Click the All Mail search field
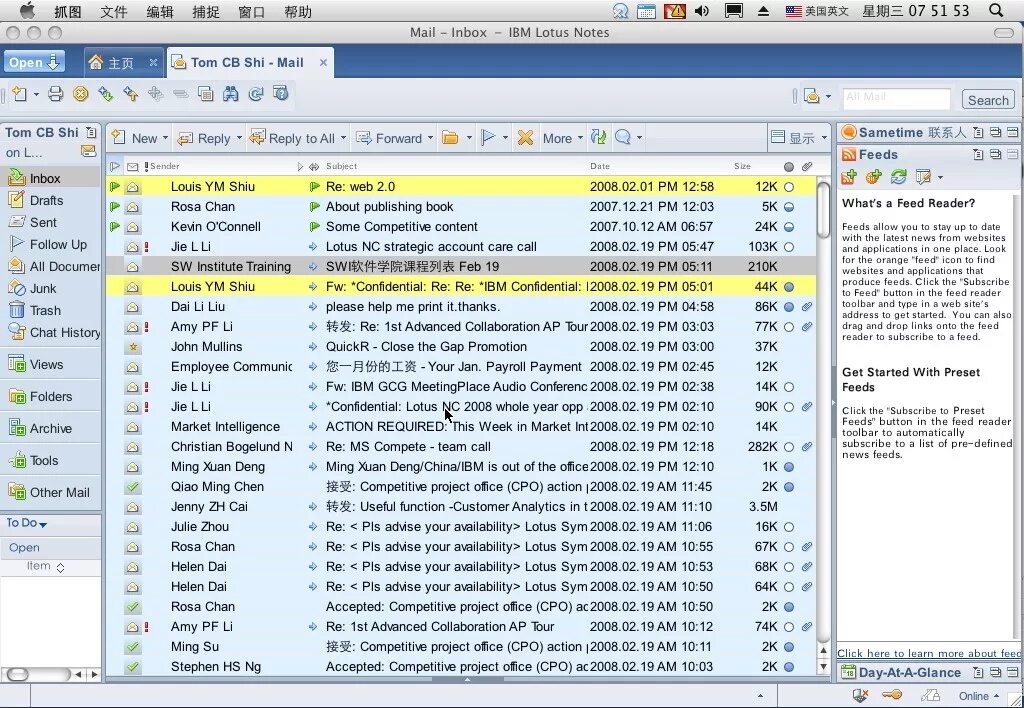The image size is (1024, 708). (x=896, y=98)
